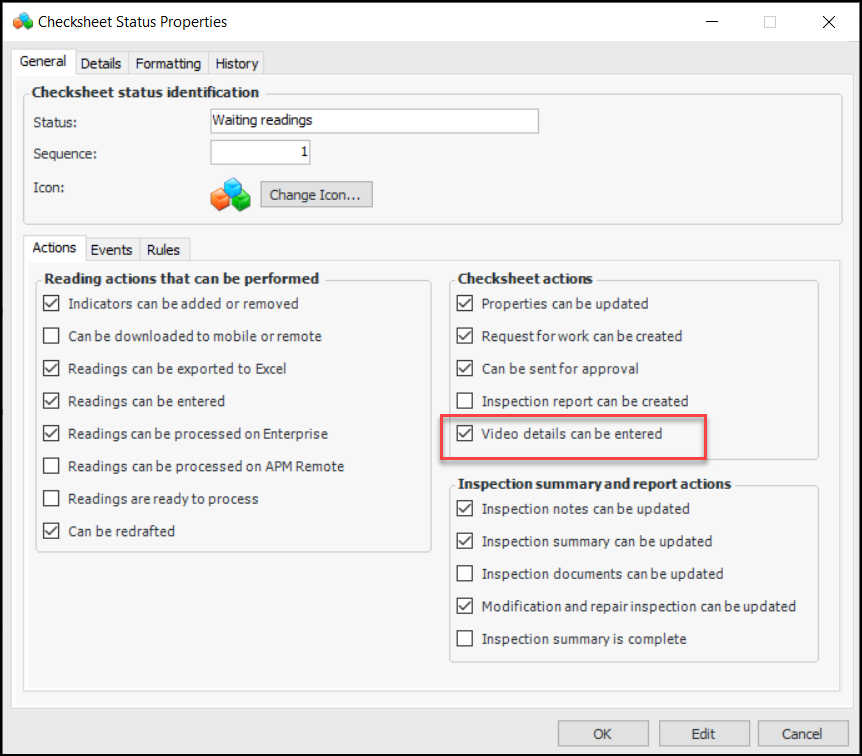Toggle Inspection summary can be updated
Screen dimensions: 862x756
coord(465,541)
